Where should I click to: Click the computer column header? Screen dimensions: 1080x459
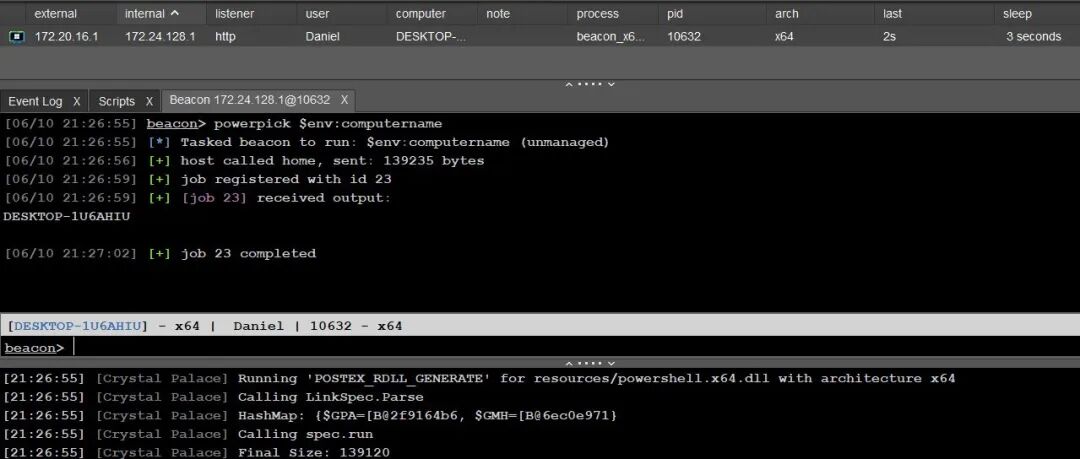(420, 14)
